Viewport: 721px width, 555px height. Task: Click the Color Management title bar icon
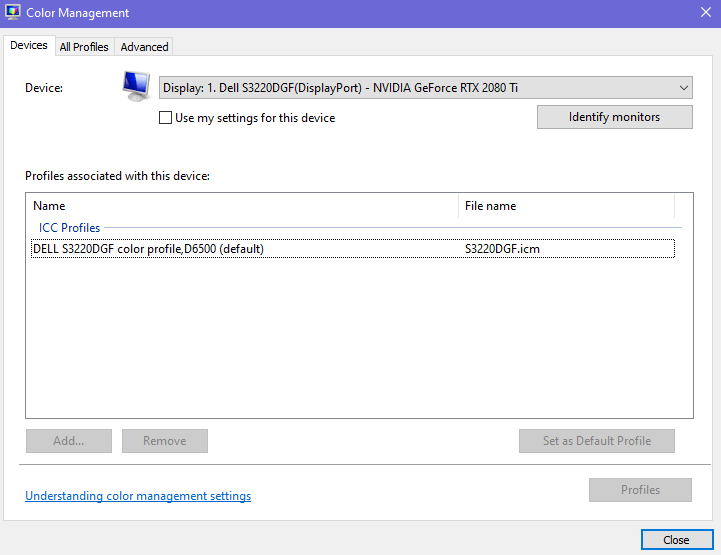coord(13,13)
